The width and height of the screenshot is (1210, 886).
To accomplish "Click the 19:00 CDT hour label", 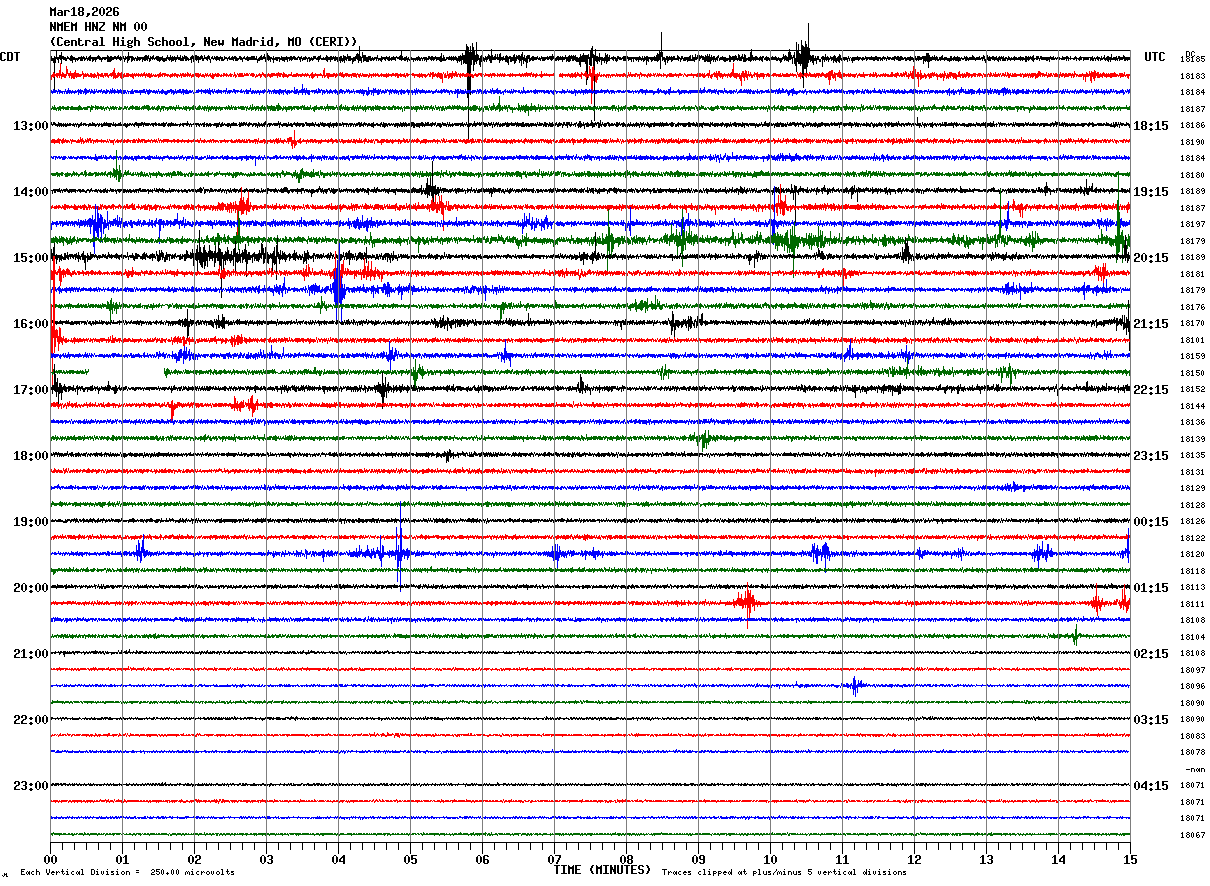I will coord(31,522).
